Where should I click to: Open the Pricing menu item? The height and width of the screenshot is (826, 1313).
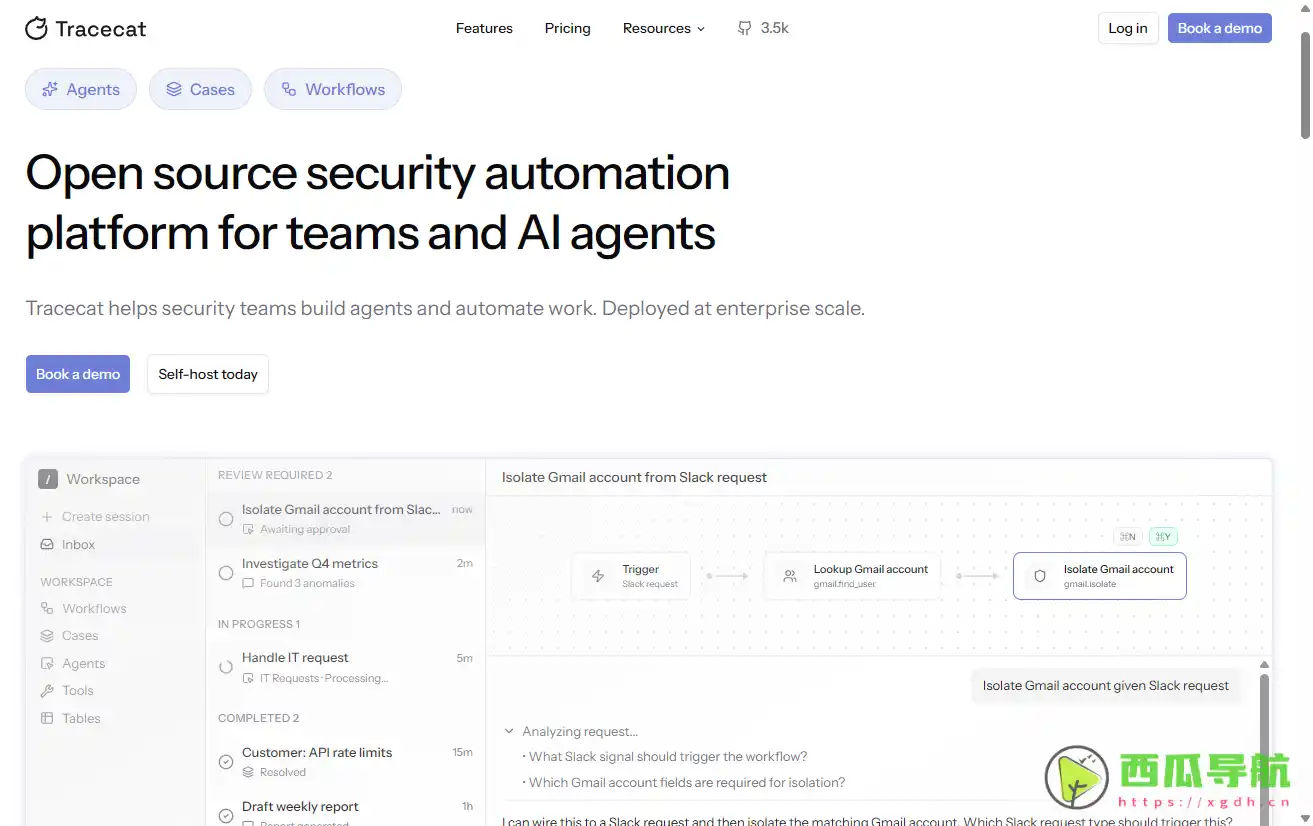(x=567, y=28)
